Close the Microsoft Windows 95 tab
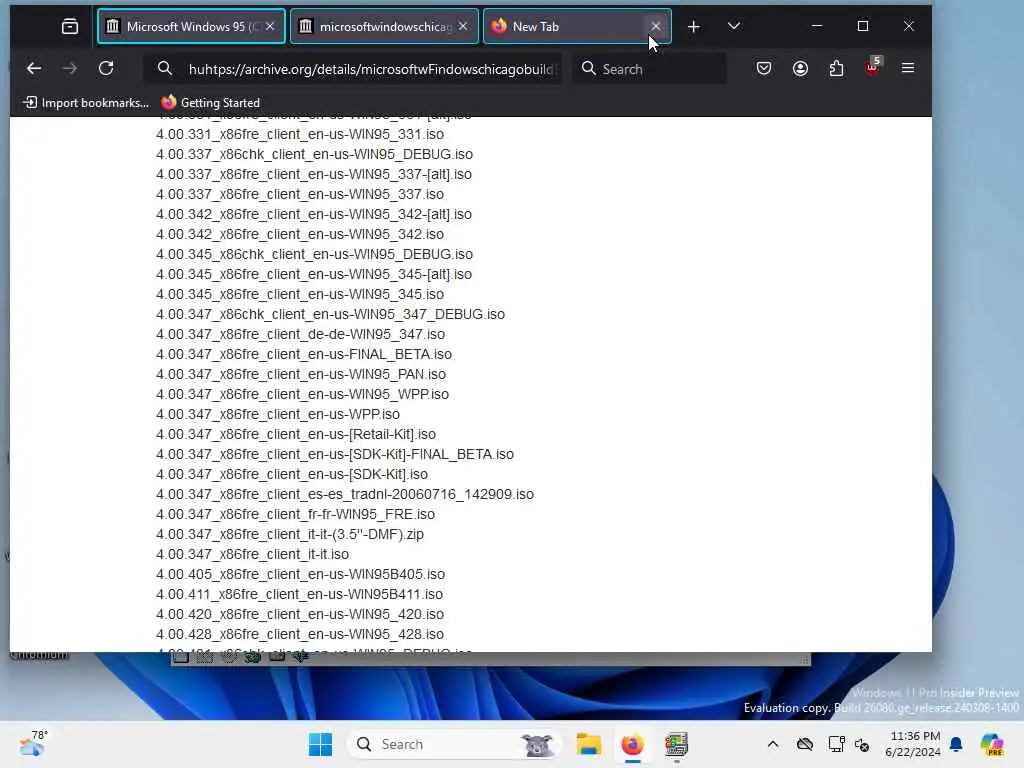The image size is (1024, 768). point(270,26)
